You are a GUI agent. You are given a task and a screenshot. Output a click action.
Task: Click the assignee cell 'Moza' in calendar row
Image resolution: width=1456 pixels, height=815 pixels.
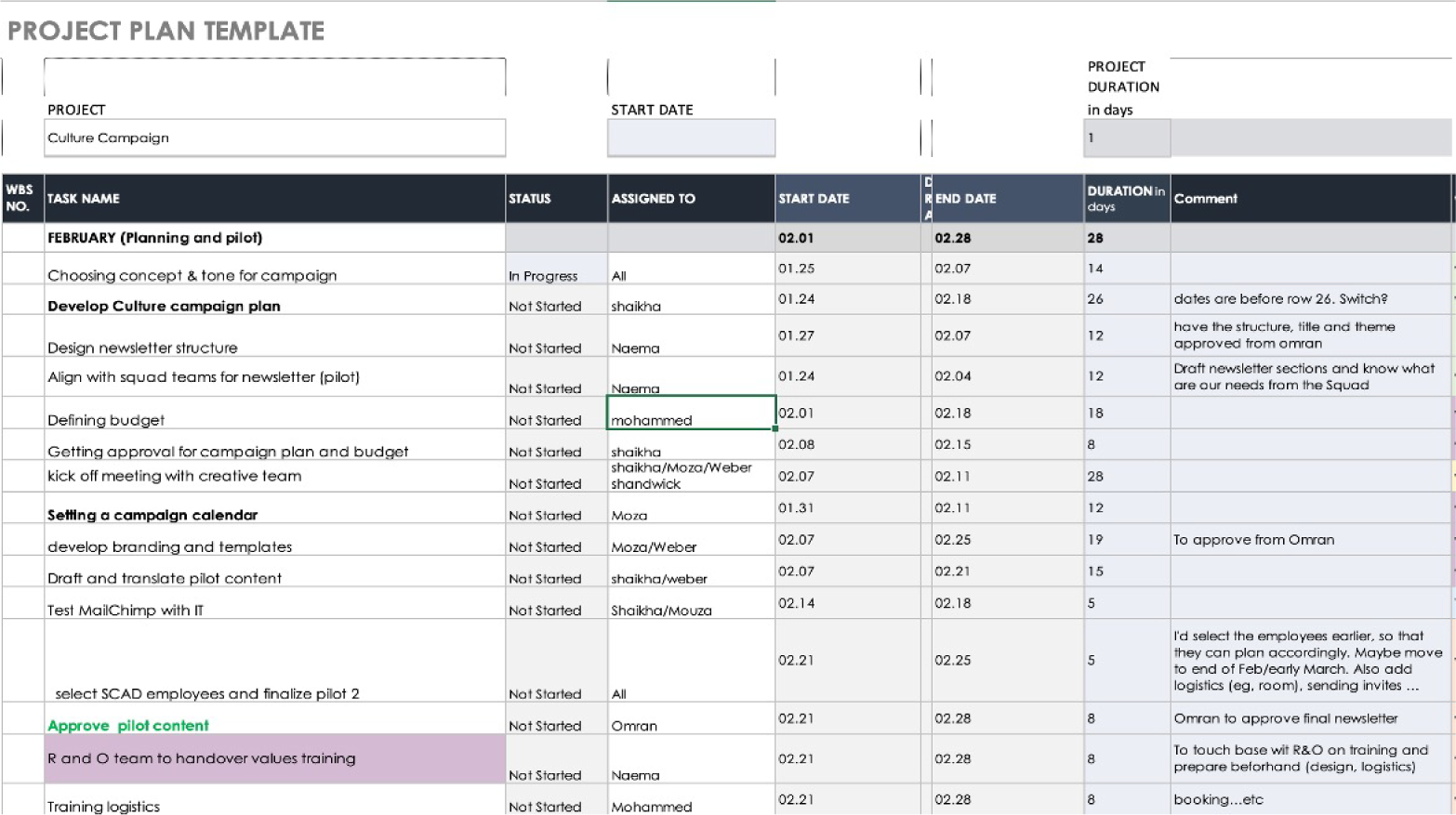(x=691, y=507)
